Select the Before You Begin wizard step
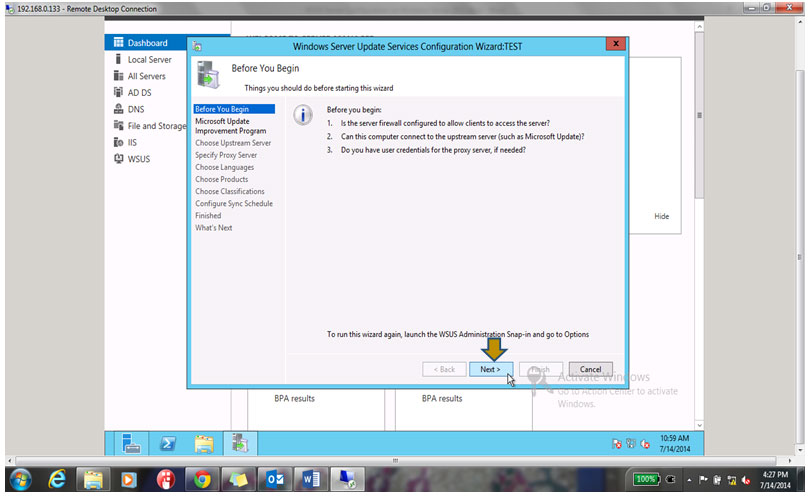 [x=234, y=109]
